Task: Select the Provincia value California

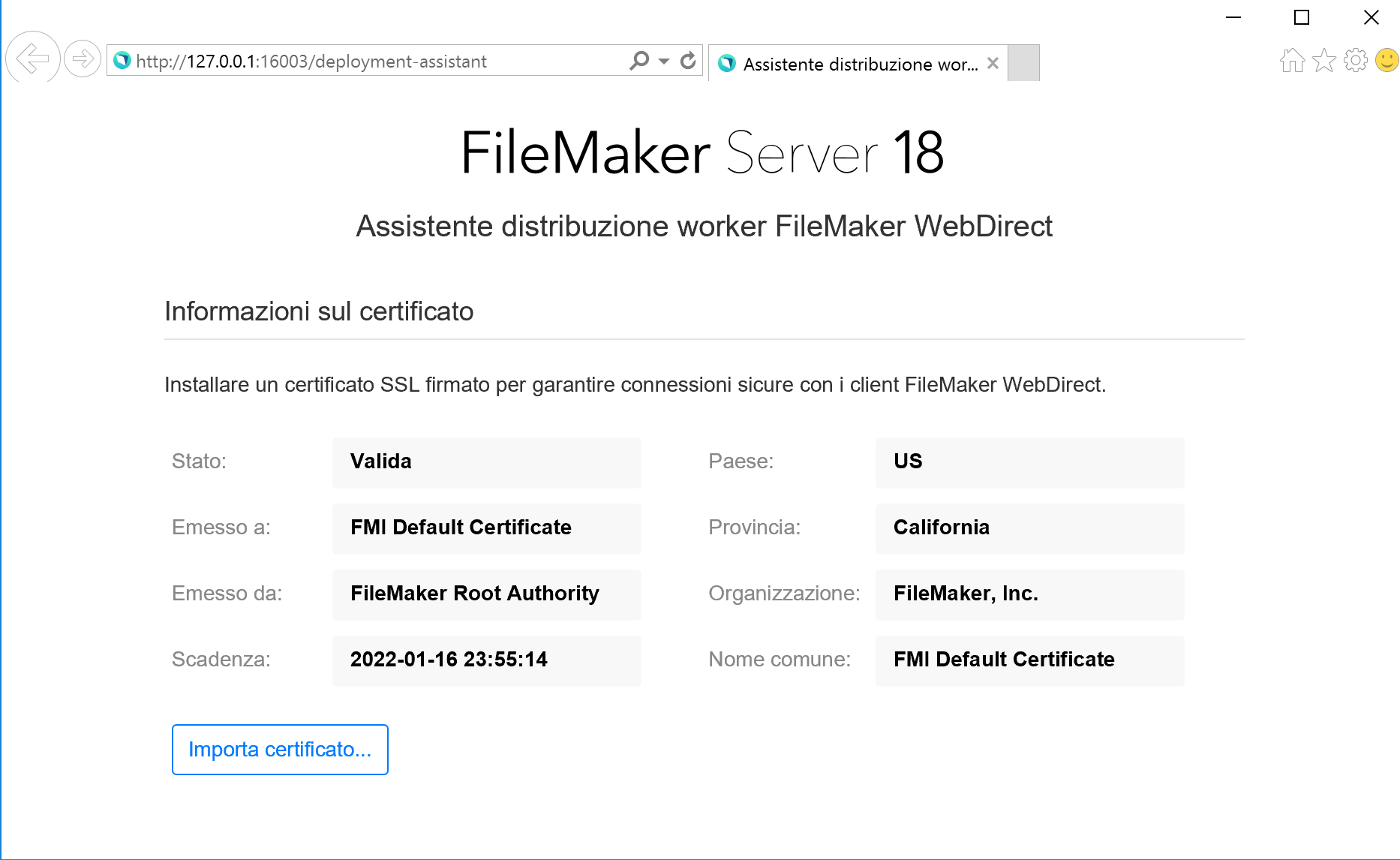Action: coord(1029,528)
